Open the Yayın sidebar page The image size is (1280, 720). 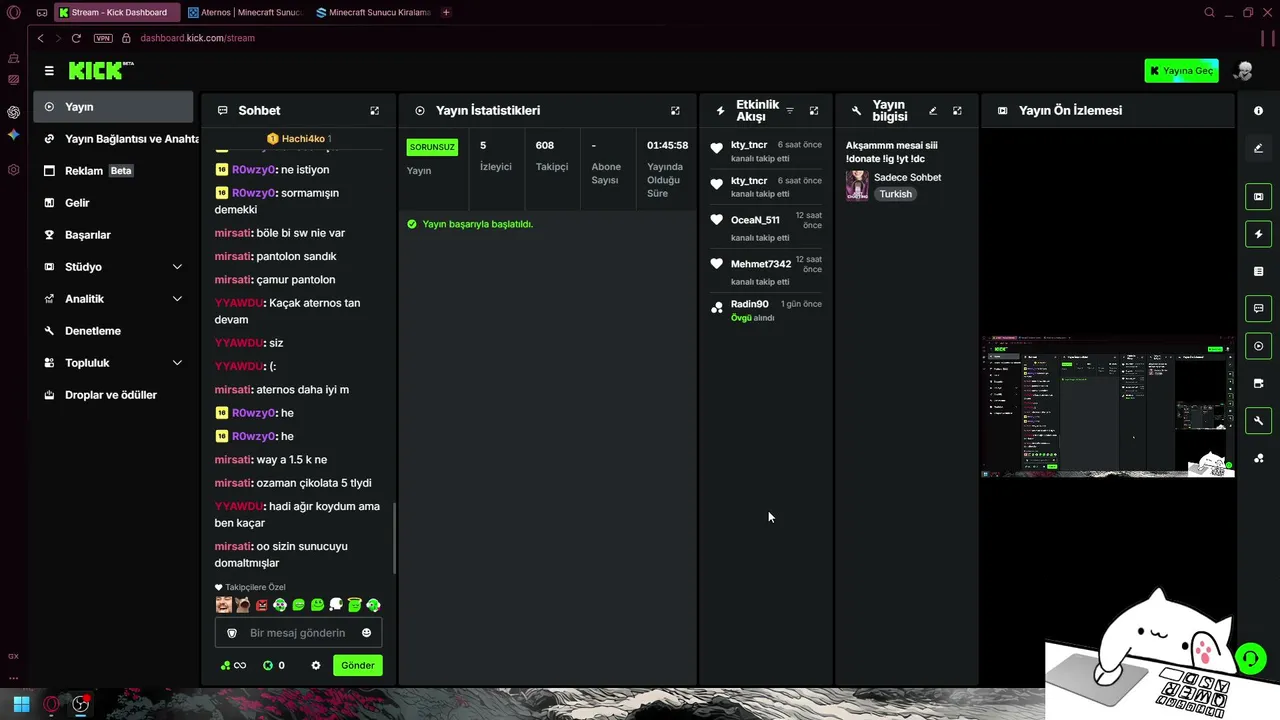tap(113, 107)
